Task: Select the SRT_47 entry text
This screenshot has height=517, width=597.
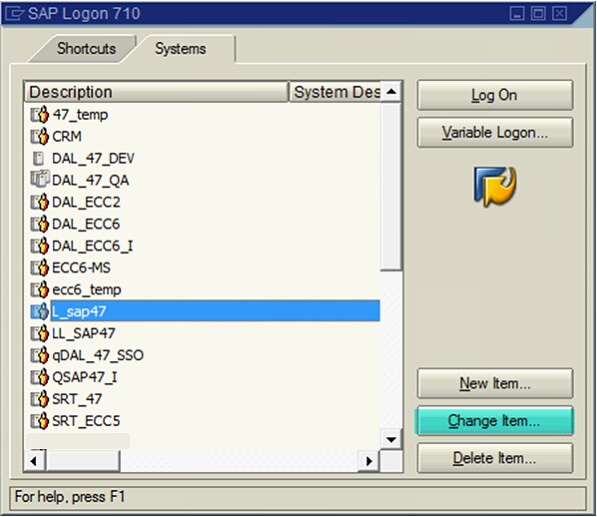Action: pos(77,399)
